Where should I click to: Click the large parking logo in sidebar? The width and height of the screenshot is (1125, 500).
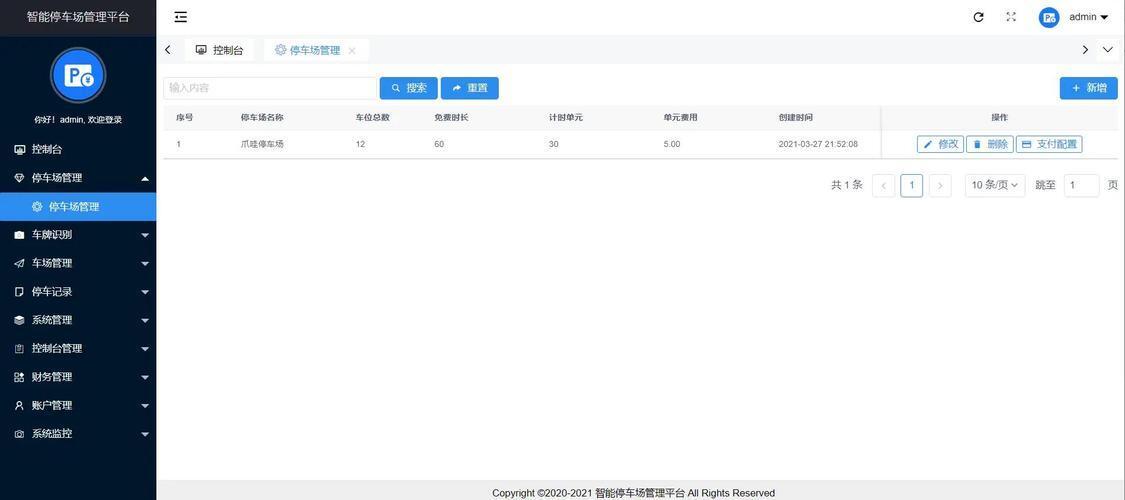point(78,75)
